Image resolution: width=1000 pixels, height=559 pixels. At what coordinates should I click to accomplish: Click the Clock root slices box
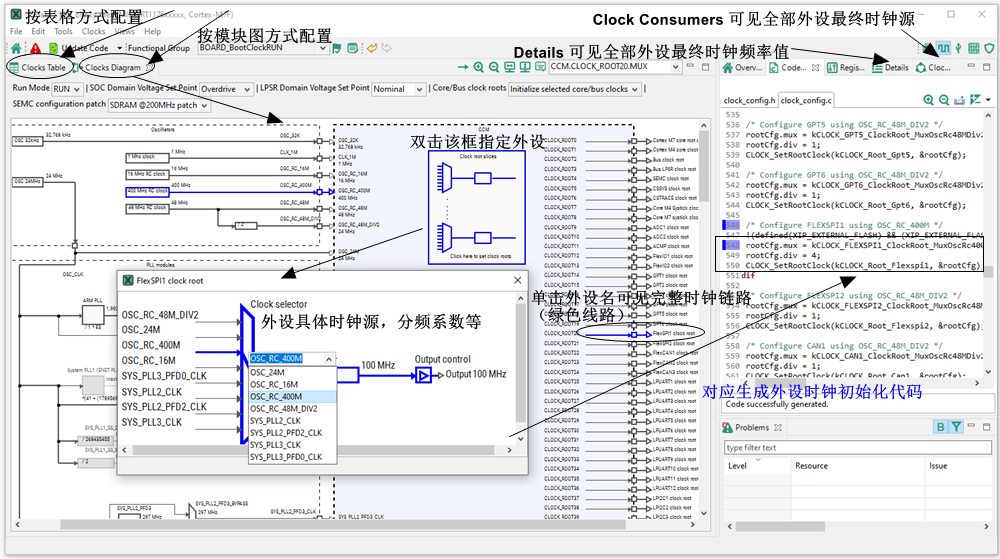point(477,207)
